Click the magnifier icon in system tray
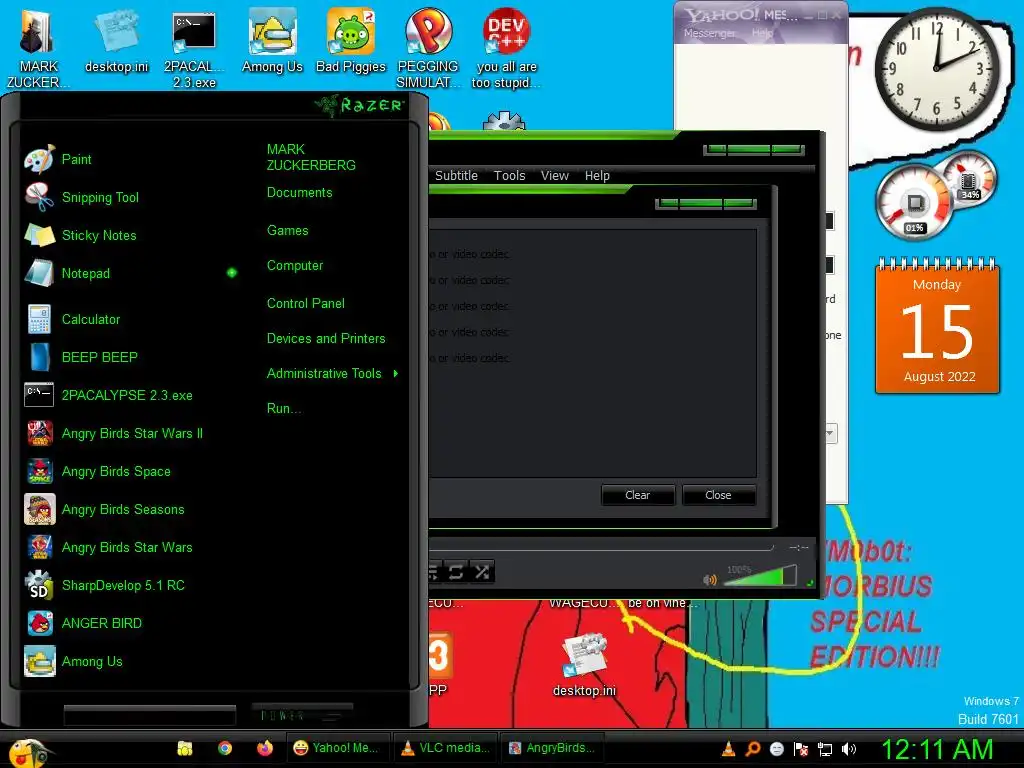Viewport: 1024px width, 768px height. point(752,749)
